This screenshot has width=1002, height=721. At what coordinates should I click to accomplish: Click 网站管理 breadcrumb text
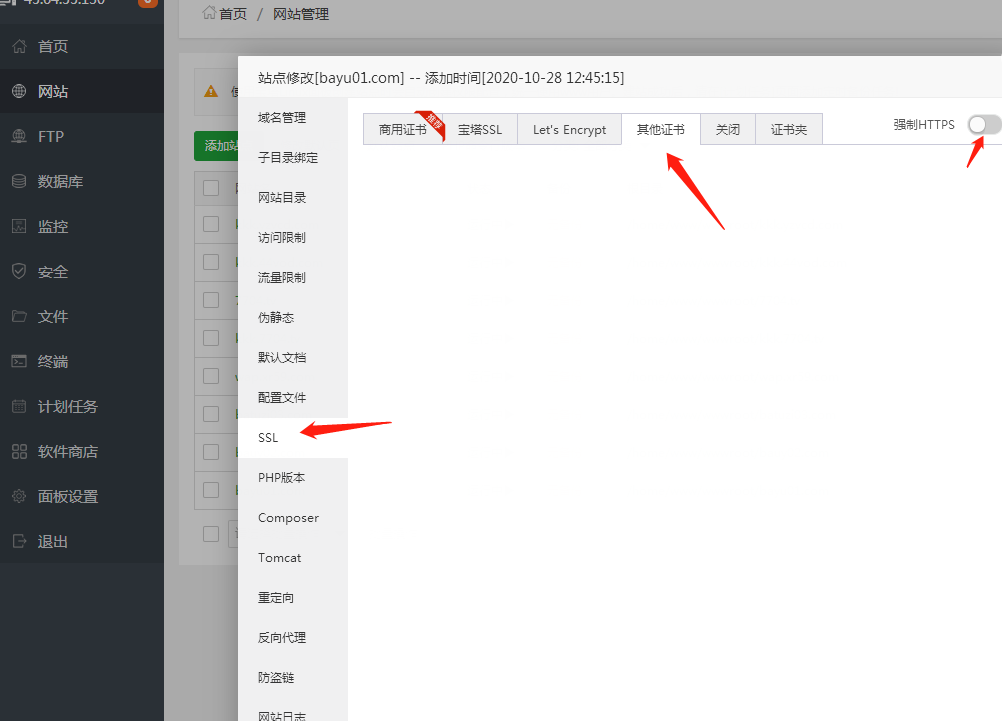300,14
